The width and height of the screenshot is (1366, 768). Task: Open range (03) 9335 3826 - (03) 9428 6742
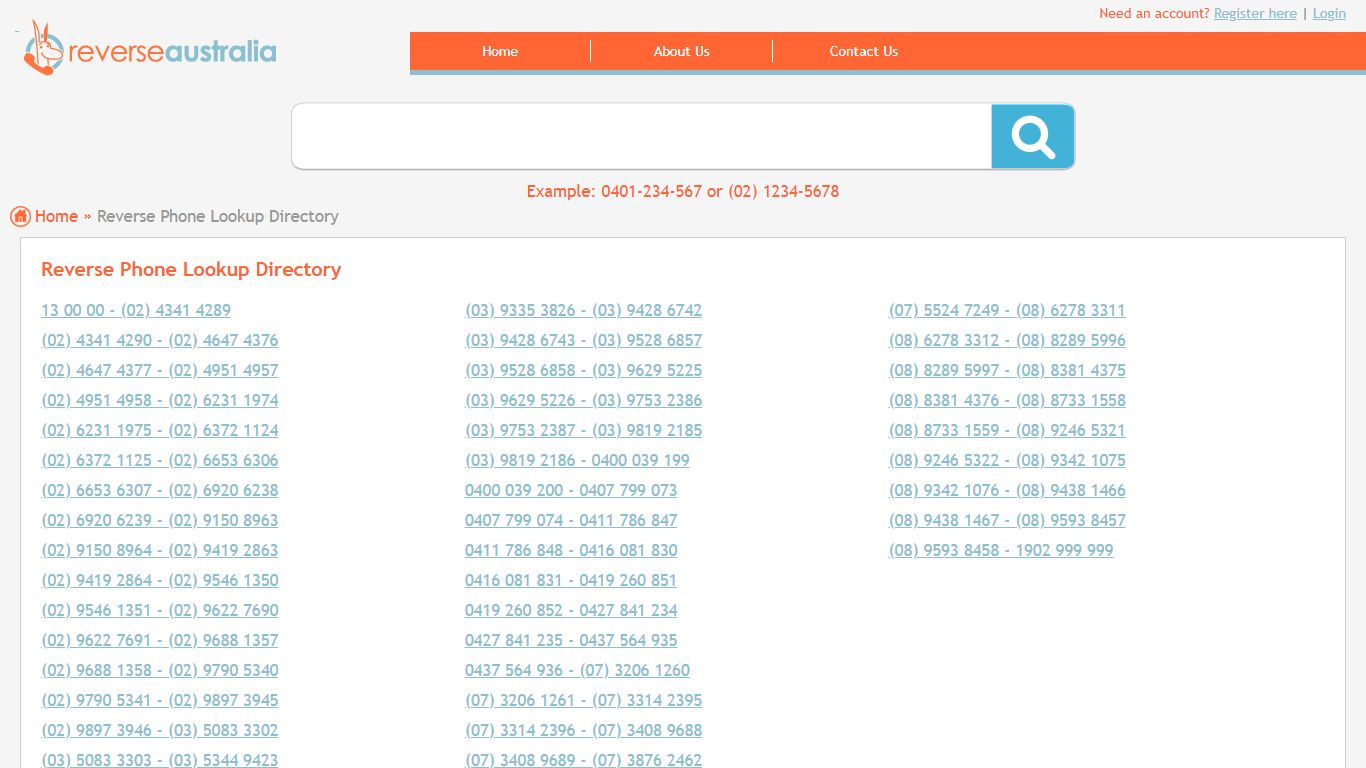[584, 310]
